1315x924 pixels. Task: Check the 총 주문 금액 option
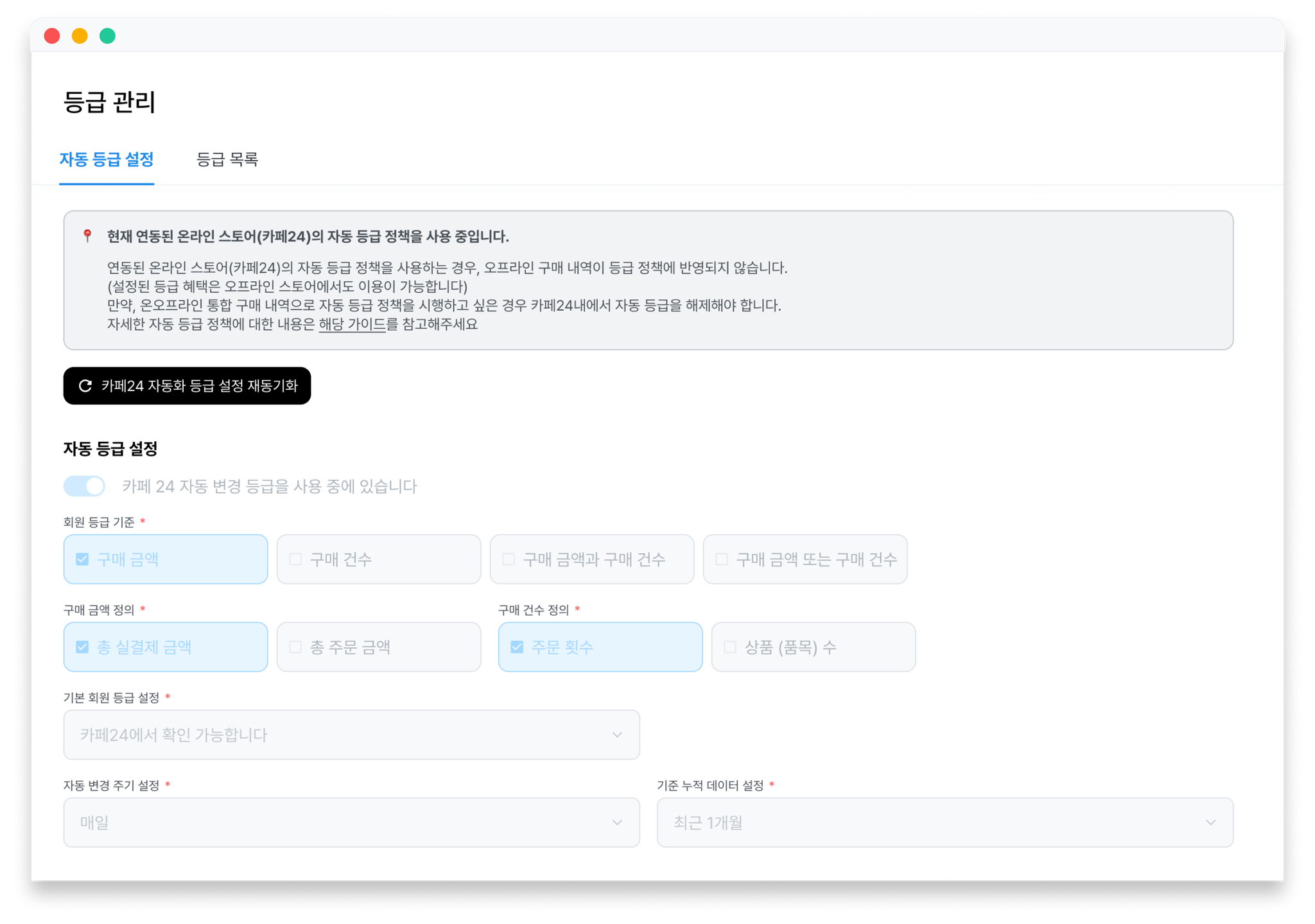pyautogui.click(x=379, y=647)
